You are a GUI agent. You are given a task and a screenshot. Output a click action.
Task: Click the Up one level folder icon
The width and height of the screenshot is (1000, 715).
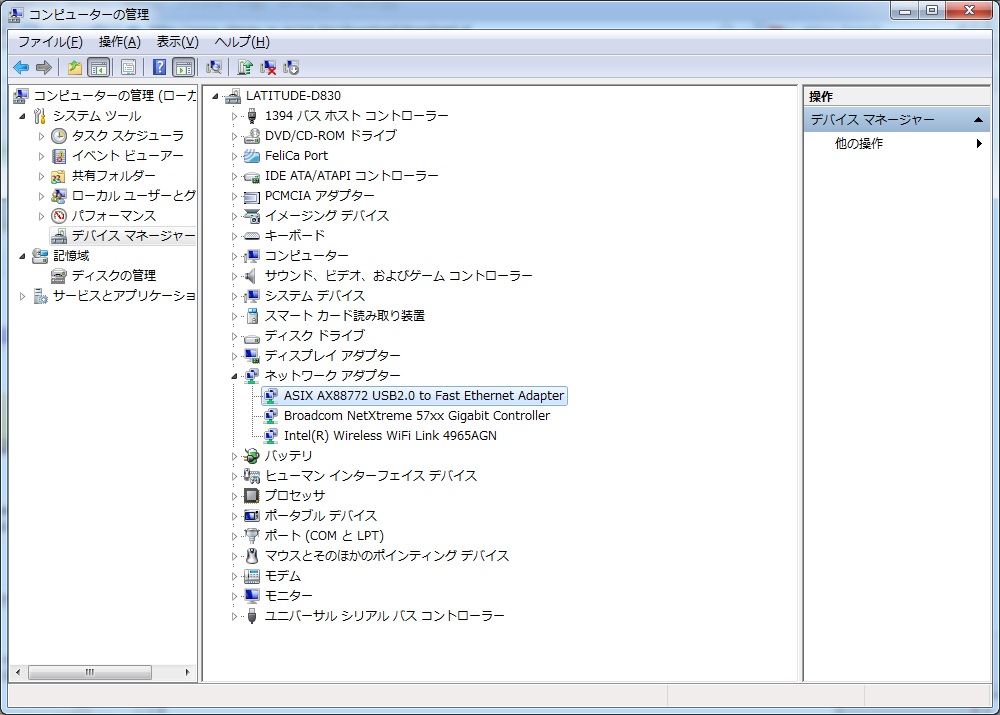point(74,67)
